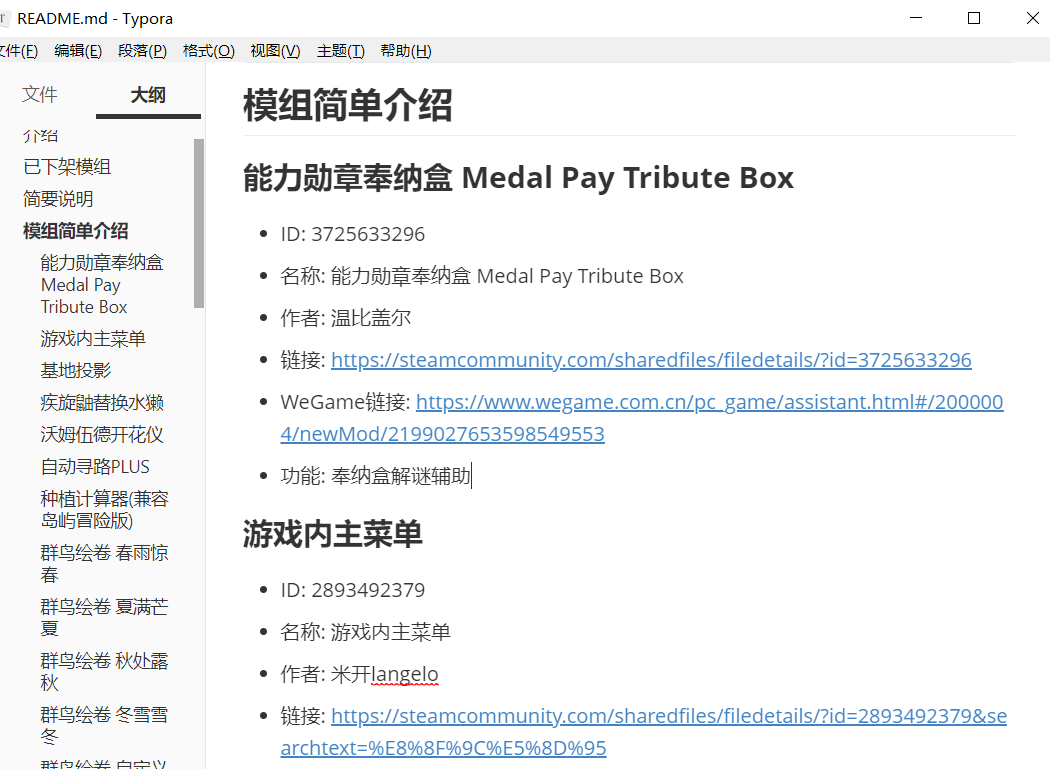Minimize the Typora window
The height and width of the screenshot is (769, 1050).
916,18
